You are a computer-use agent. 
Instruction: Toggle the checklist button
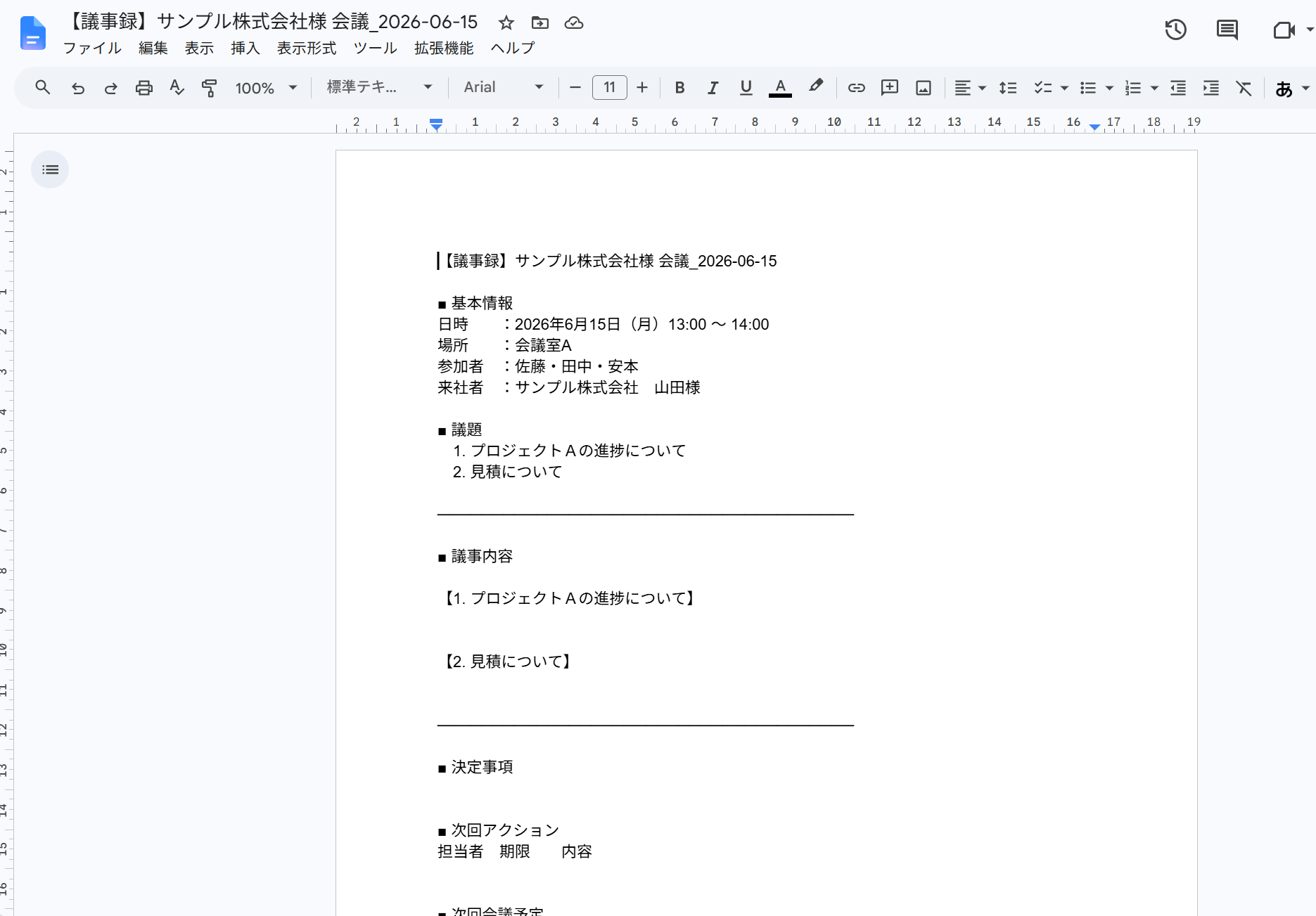1042,88
